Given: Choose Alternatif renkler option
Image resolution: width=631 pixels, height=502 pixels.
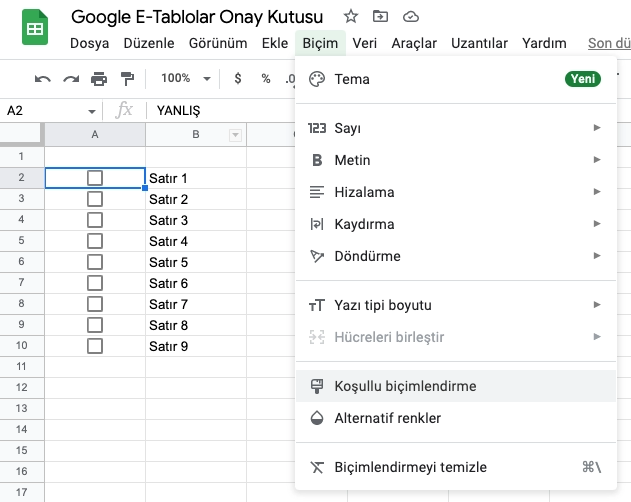Looking at the screenshot, I should pyautogui.click(x=387, y=418).
